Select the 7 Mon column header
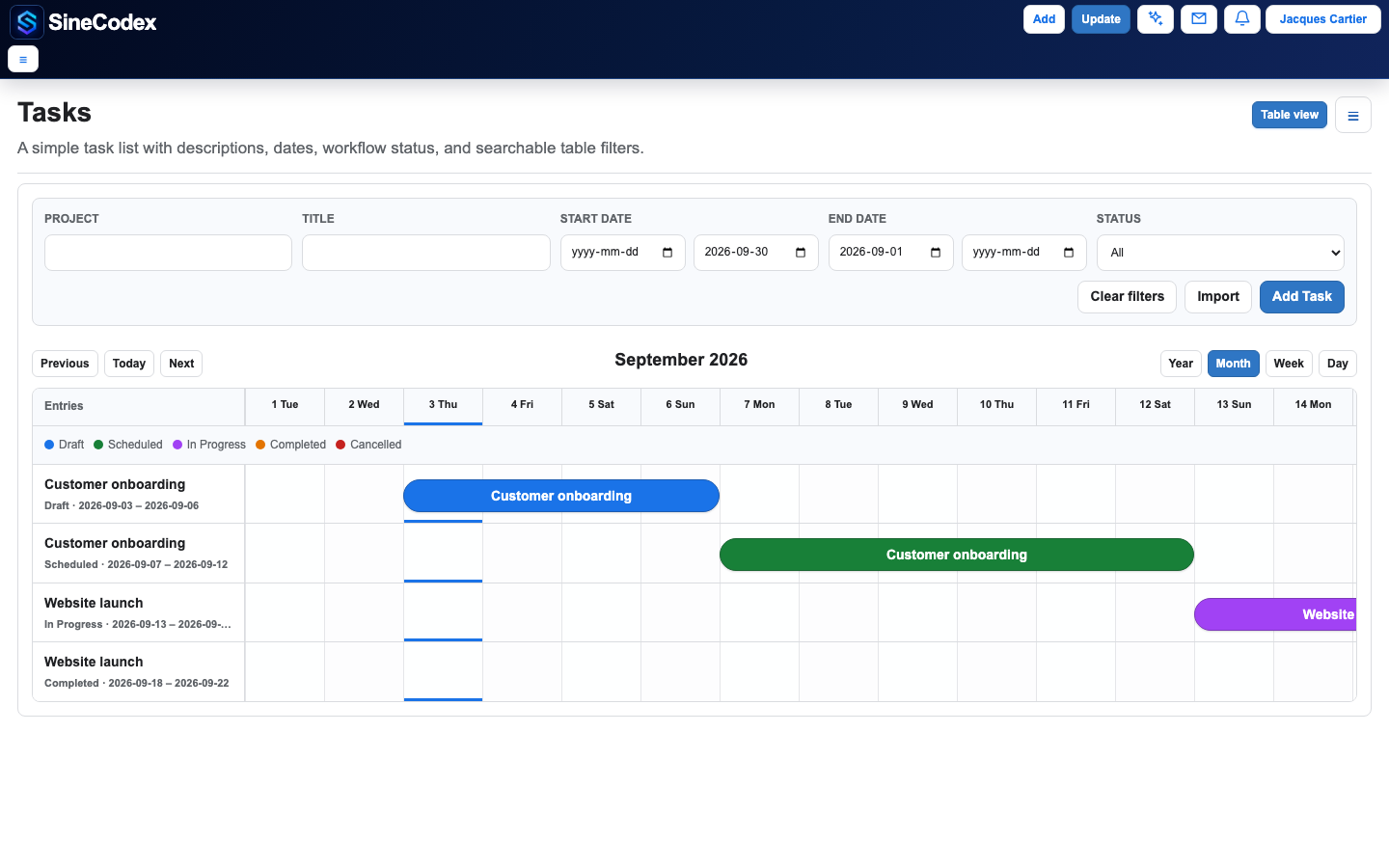Viewport: 1389px width, 868px height. click(x=760, y=405)
